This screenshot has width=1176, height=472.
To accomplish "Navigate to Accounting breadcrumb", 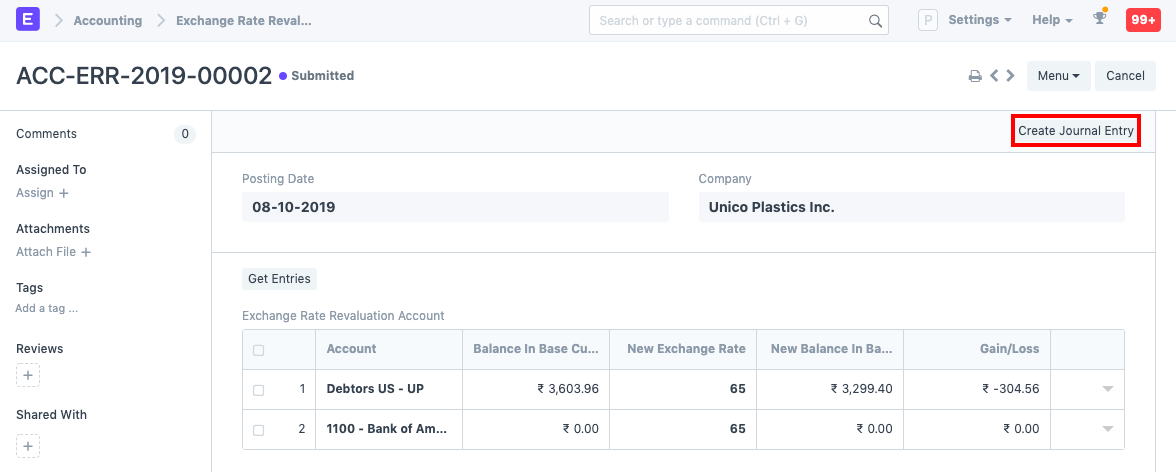I will click(x=108, y=20).
